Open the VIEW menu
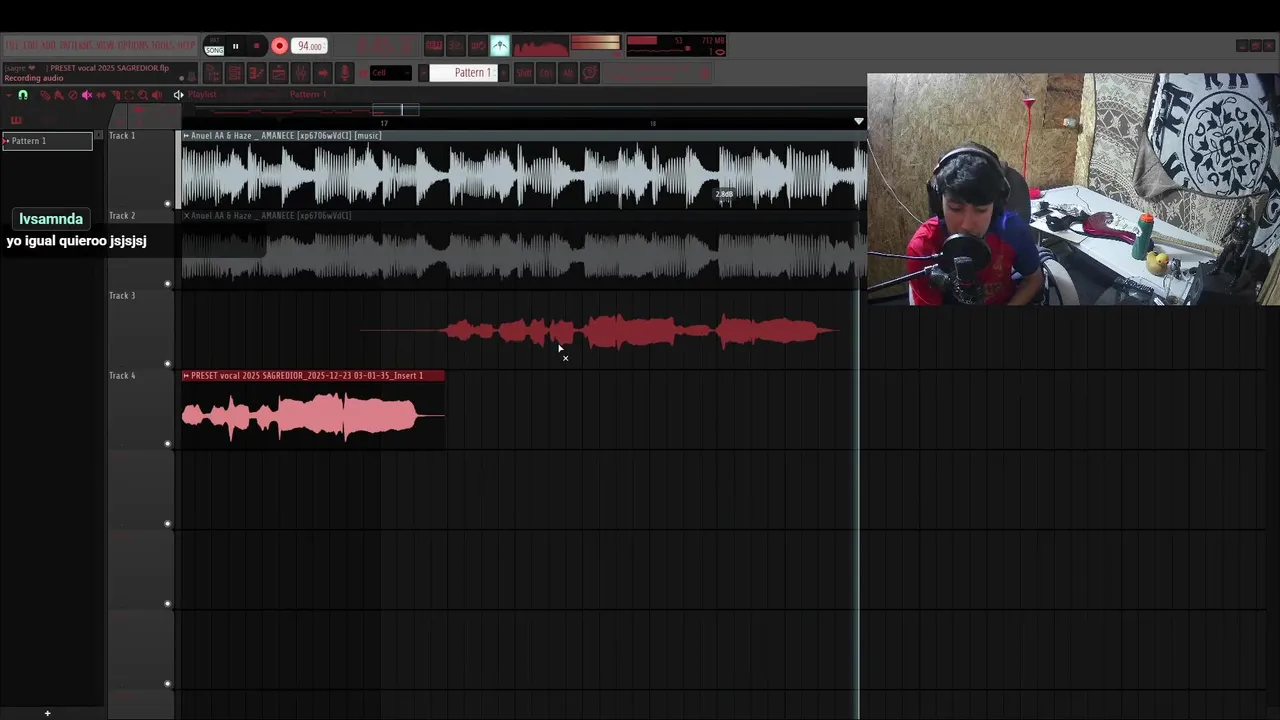The height and width of the screenshot is (720, 1280). [105, 45]
